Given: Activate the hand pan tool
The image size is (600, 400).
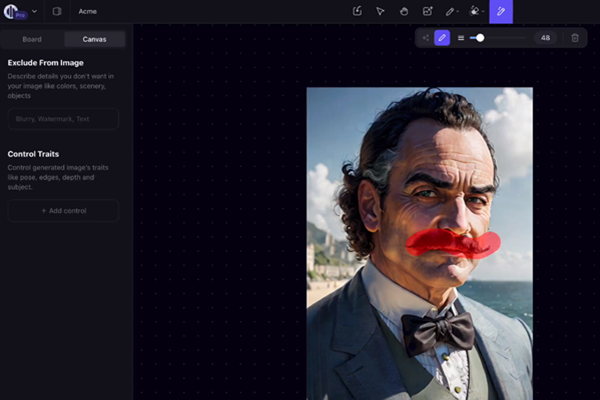Looking at the screenshot, I should [x=404, y=11].
